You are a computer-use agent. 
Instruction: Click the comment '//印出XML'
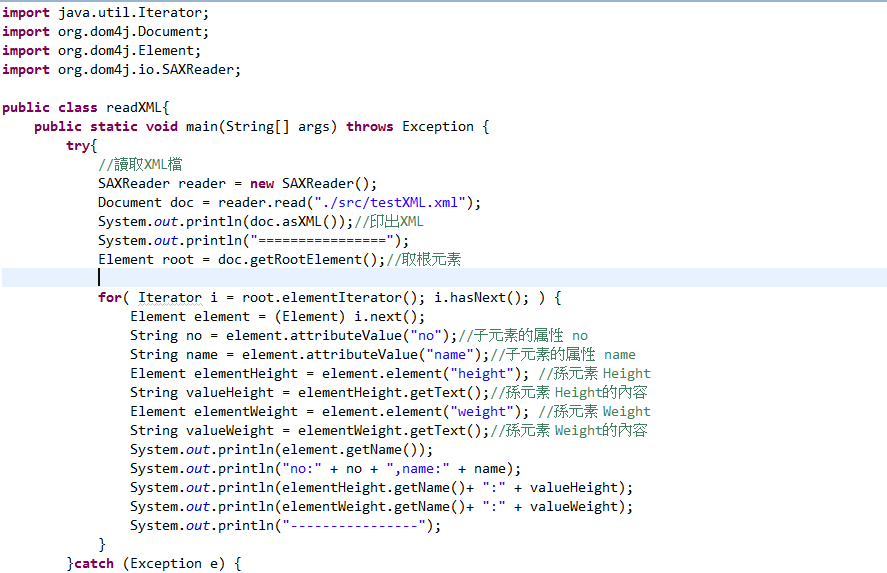(389, 222)
